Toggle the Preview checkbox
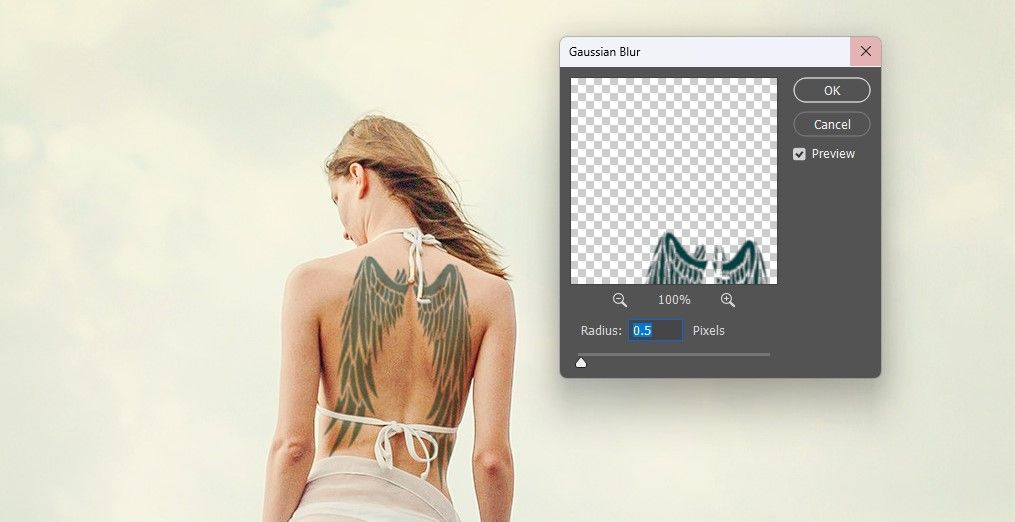This screenshot has height=522, width=1015. 799,154
